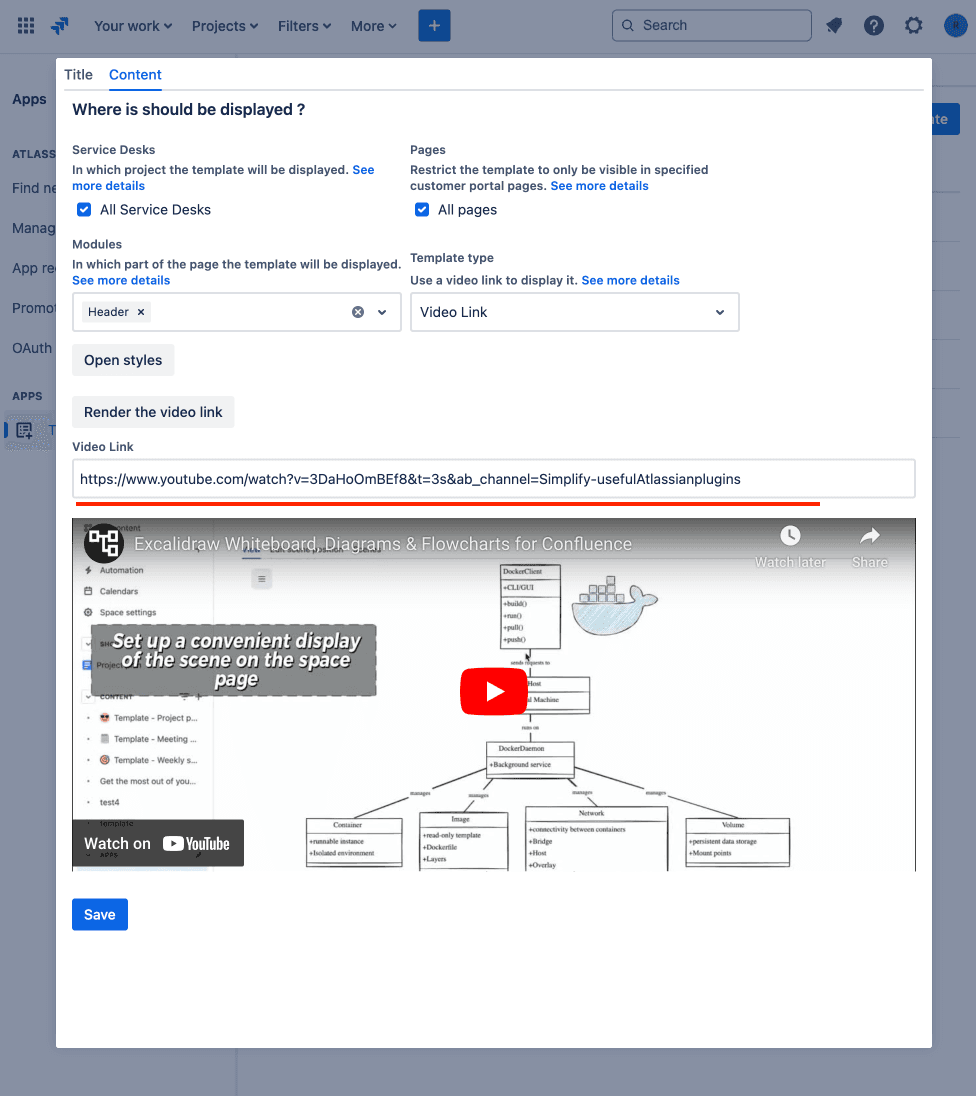Switch to the Title tab

click(78, 75)
